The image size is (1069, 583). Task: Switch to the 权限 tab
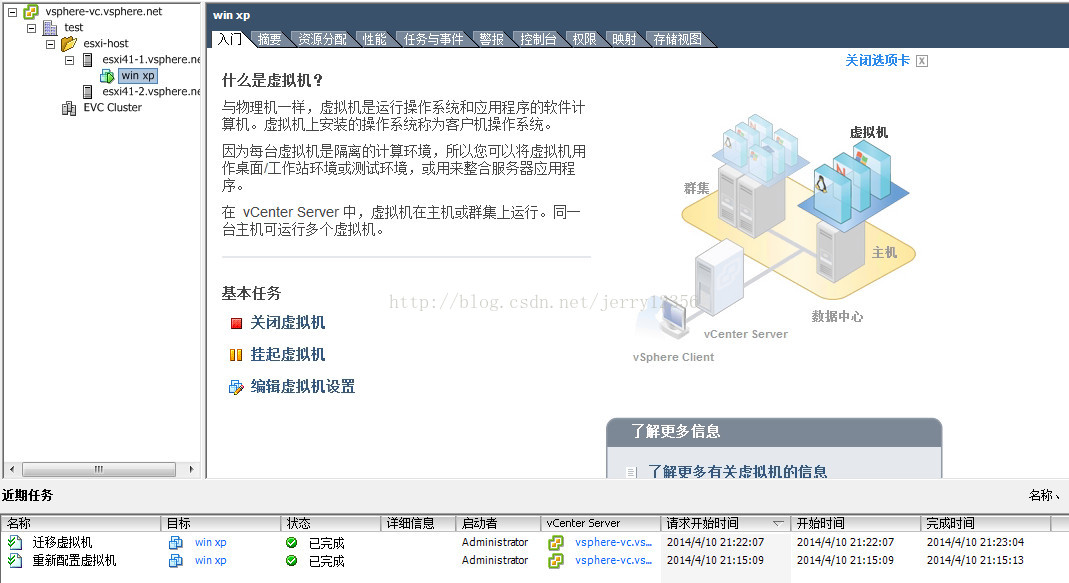tap(584, 40)
